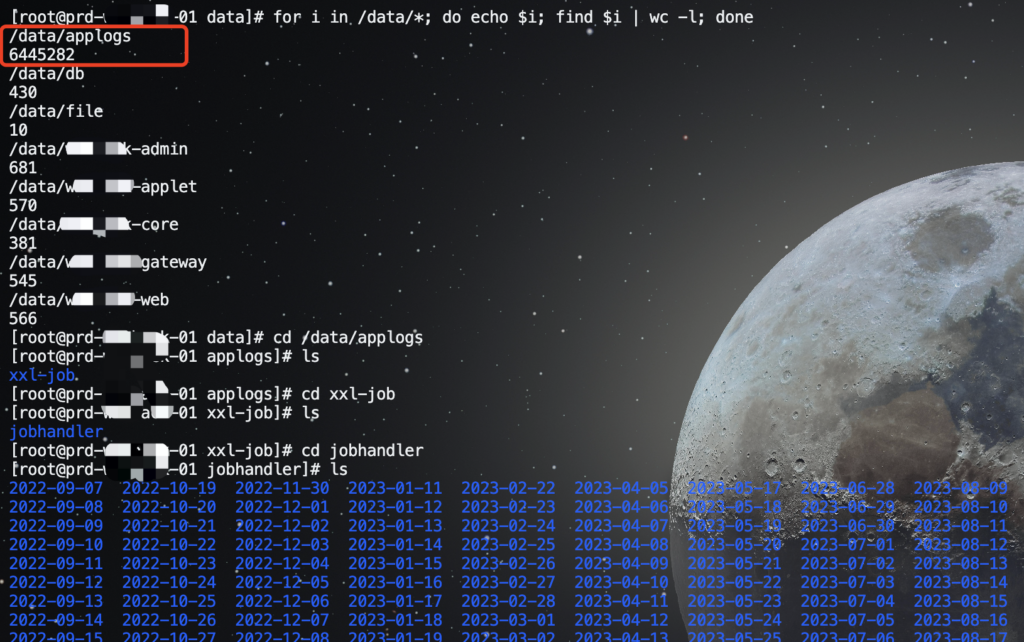Click the 6445282 file count
This screenshot has width=1024, height=642.
[x=42, y=55]
